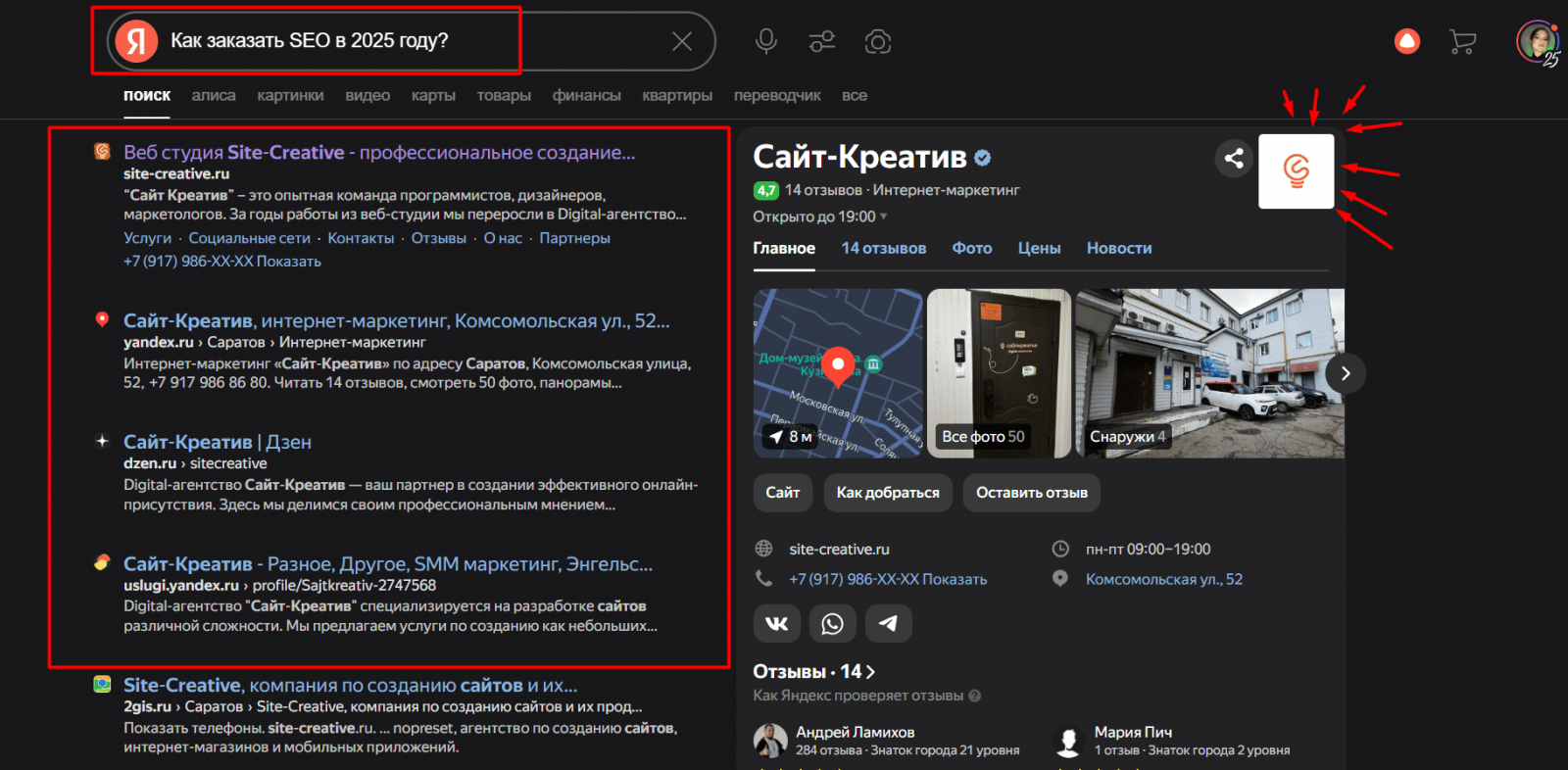This screenshot has width=1568, height=770.
Task: Open the О нас sitelink
Action: (x=503, y=238)
